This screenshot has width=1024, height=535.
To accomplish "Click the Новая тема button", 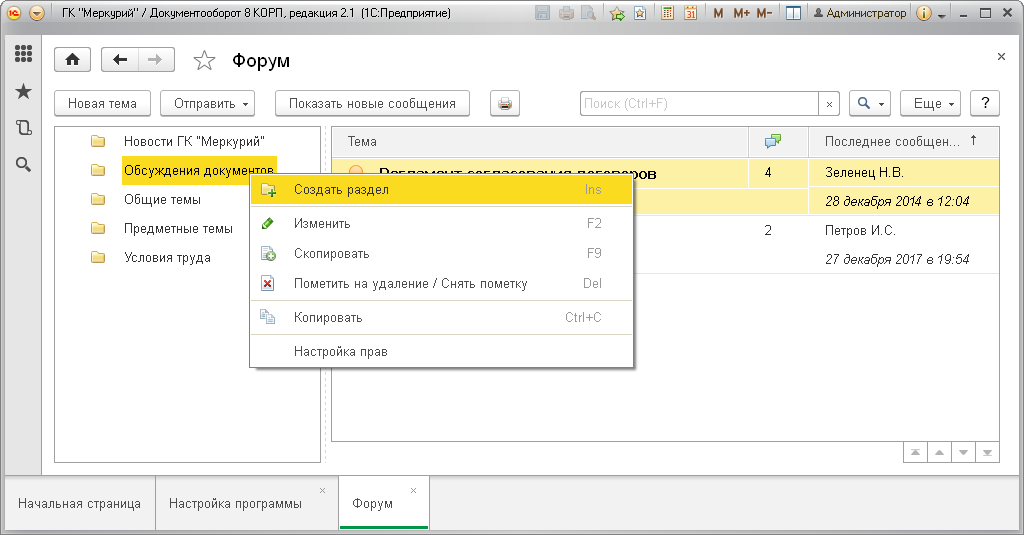I will coord(103,103).
